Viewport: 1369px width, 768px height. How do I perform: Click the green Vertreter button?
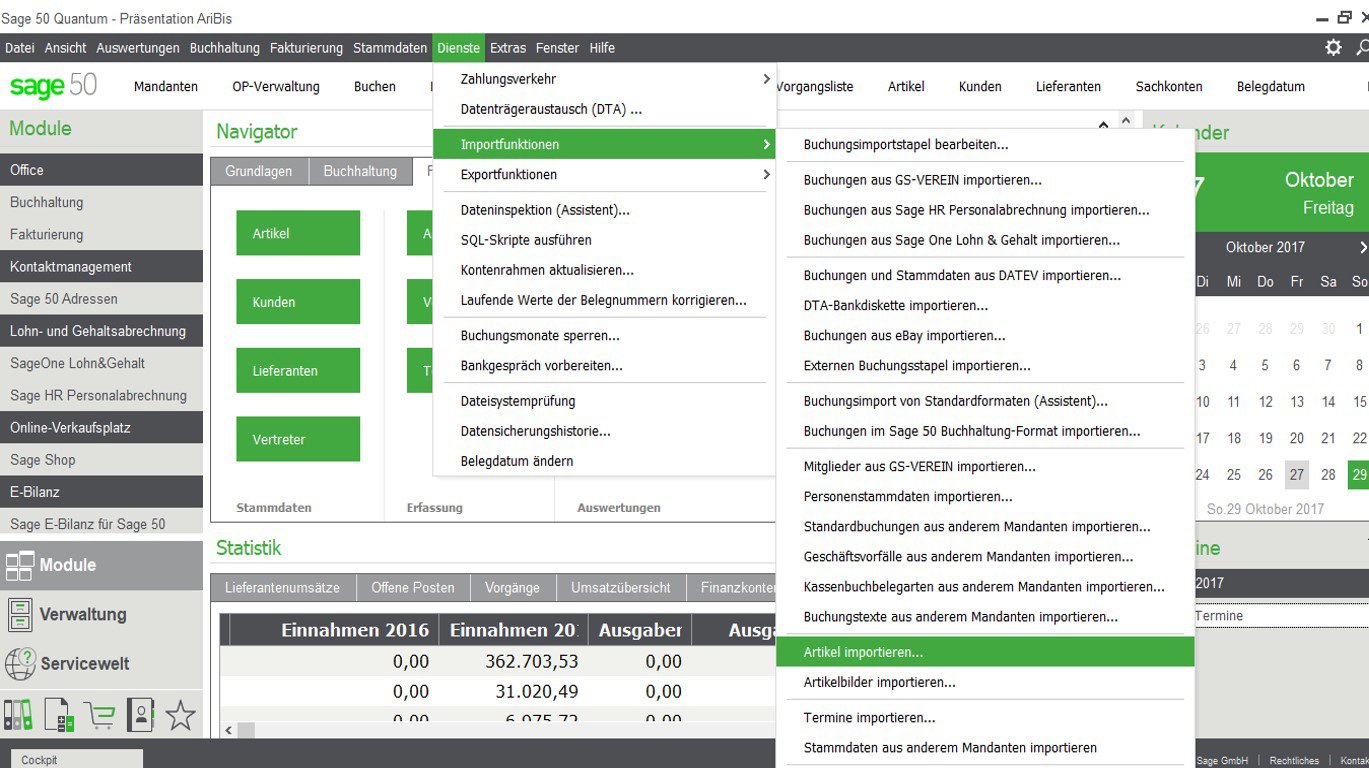point(298,439)
